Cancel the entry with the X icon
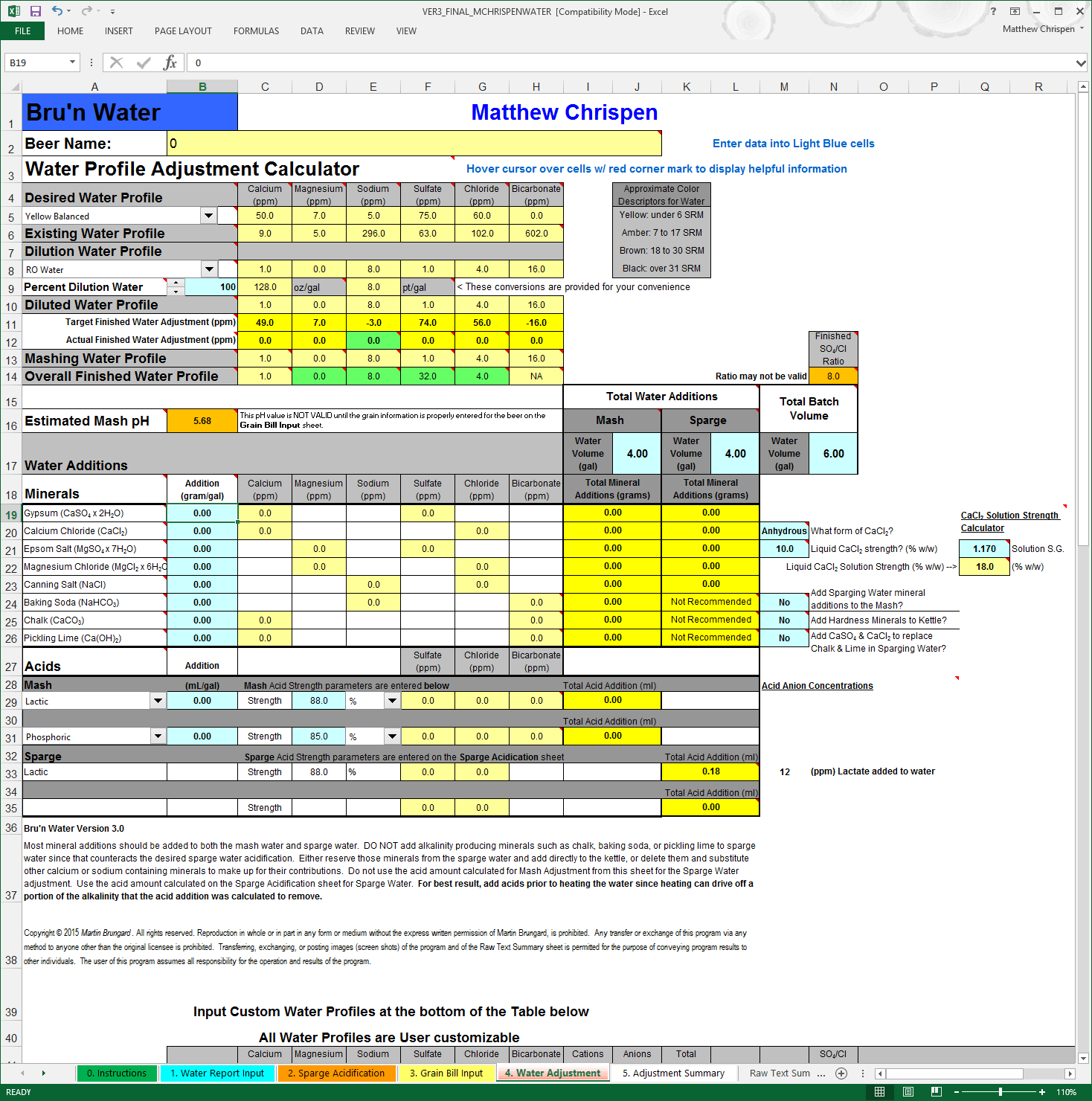This screenshot has width=1092, height=1101. click(x=116, y=62)
